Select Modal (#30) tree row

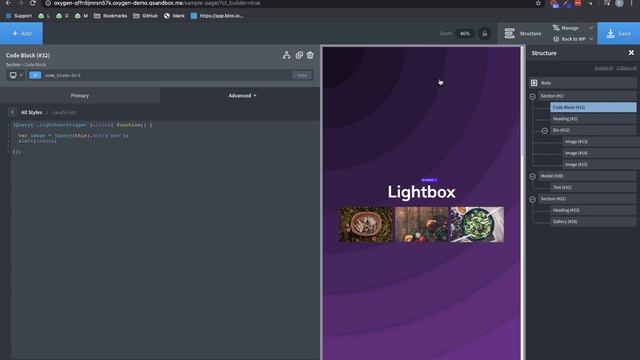click(x=587, y=176)
